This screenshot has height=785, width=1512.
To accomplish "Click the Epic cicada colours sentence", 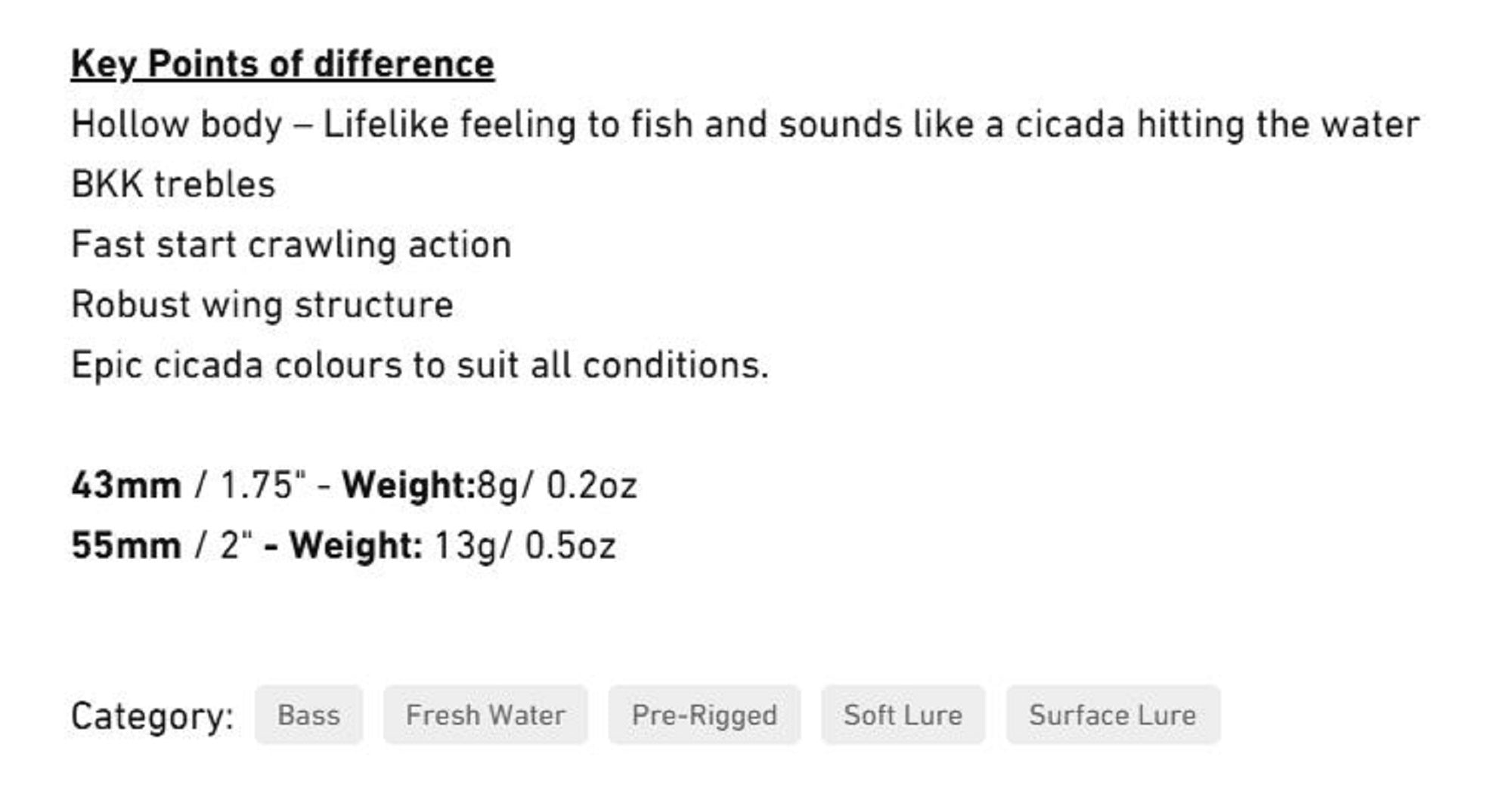I will point(420,365).
